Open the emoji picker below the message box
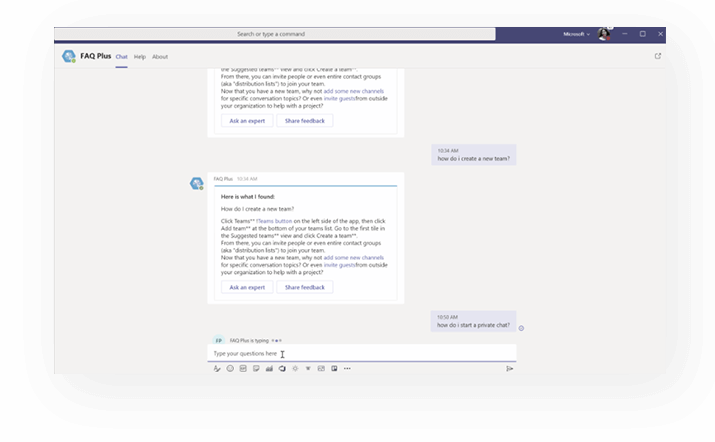 click(230, 369)
